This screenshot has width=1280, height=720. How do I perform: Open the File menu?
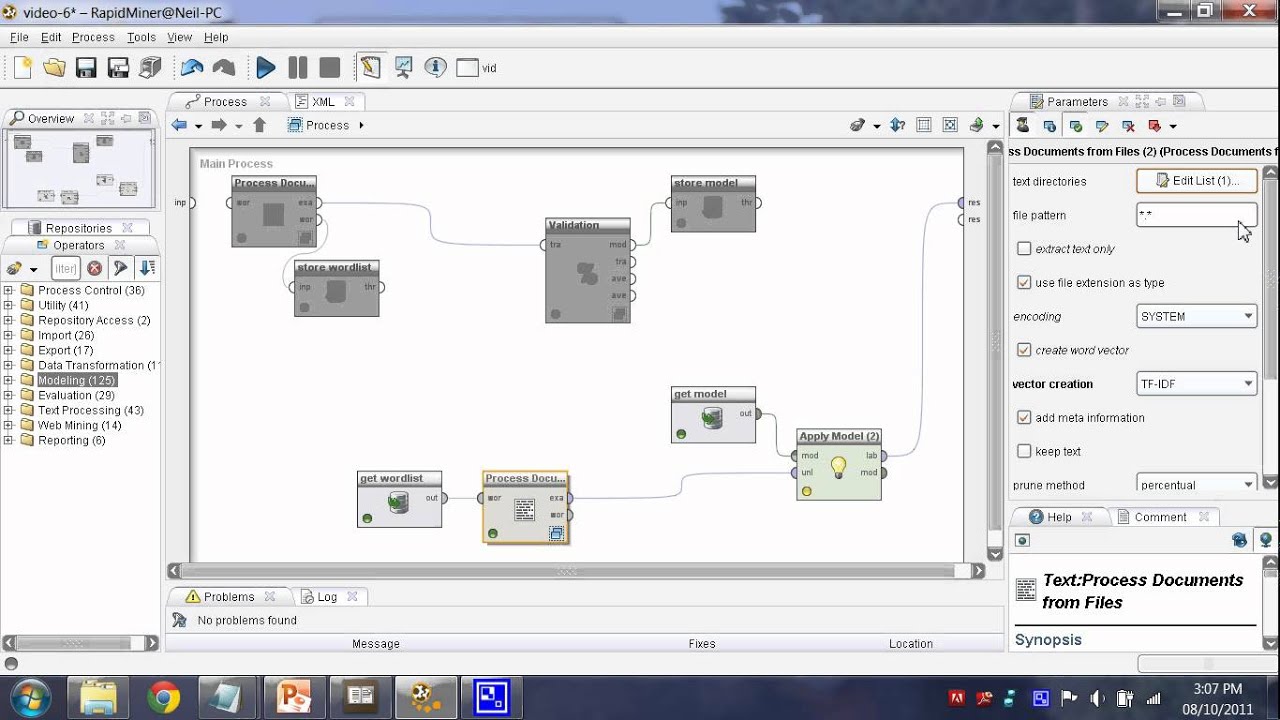tap(19, 37)
